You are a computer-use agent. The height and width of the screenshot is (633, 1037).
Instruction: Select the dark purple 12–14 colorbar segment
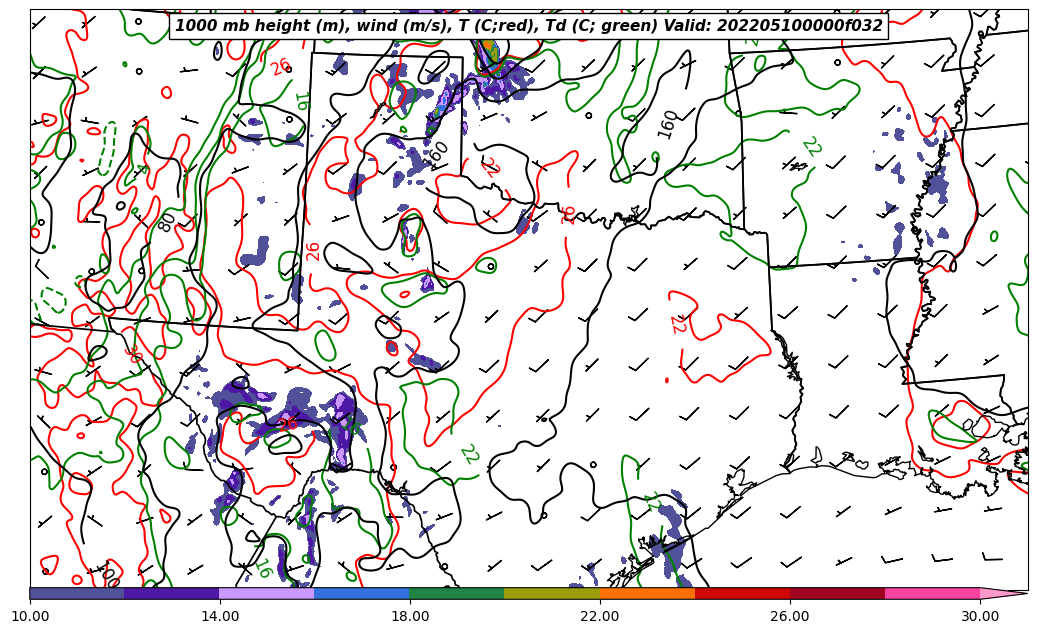(172, 593)
